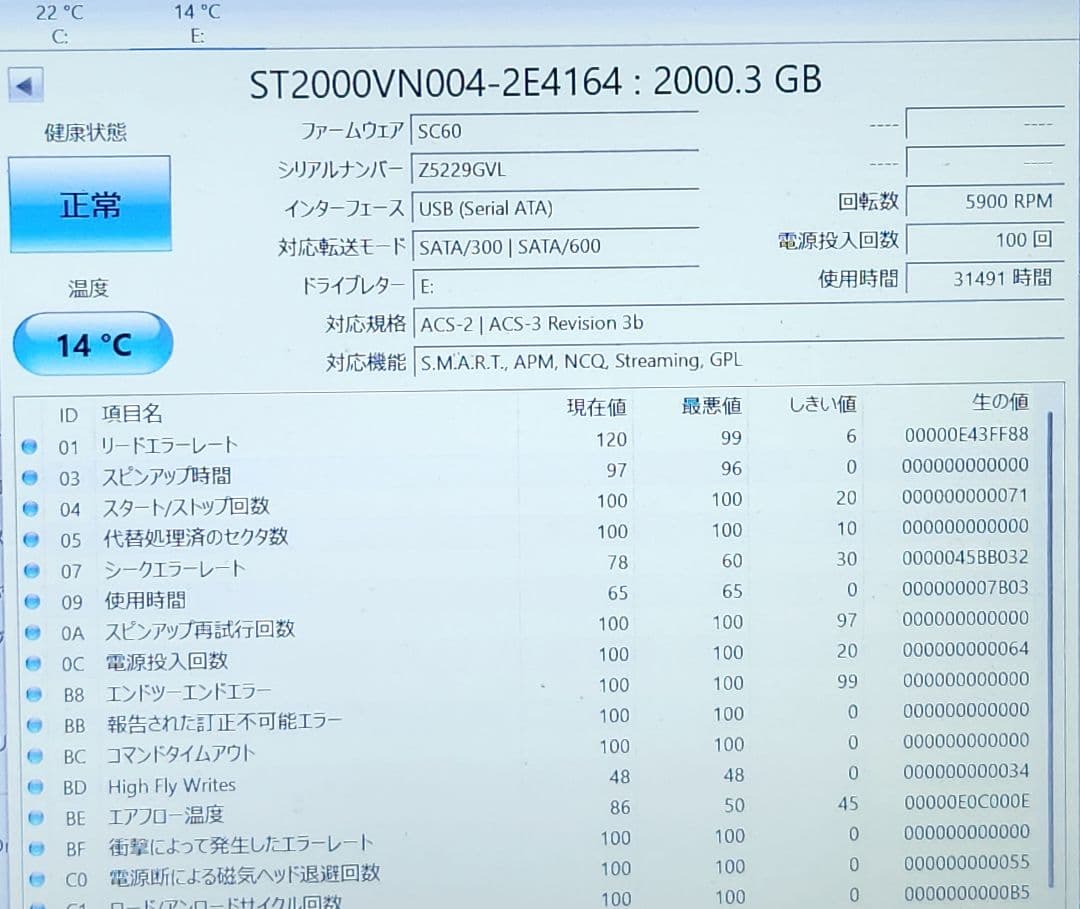Select the C: drive tab
Screen dimensions: 1080x909
point(58,22)
